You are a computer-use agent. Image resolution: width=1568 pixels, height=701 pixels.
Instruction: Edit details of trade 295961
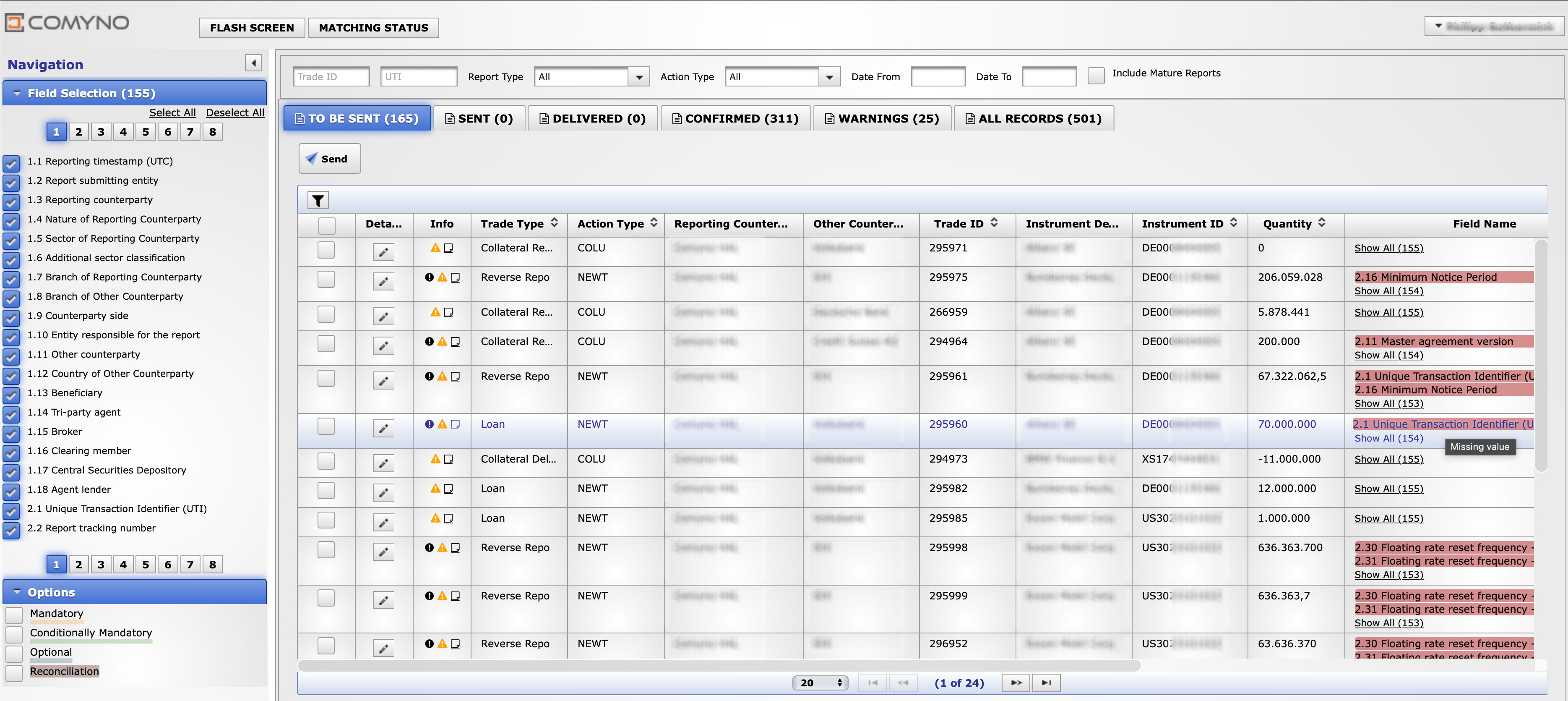[x=383, y=381]
